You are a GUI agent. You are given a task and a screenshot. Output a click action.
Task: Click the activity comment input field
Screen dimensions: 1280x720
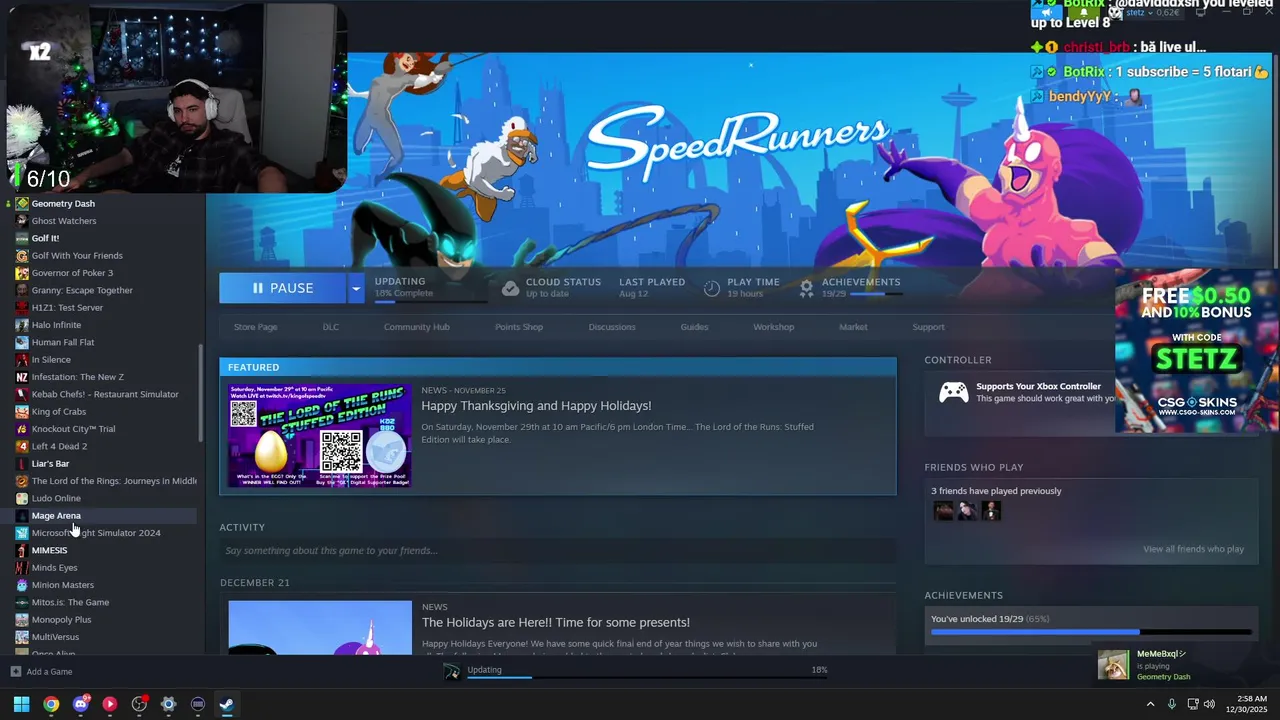tap(558, 551)
